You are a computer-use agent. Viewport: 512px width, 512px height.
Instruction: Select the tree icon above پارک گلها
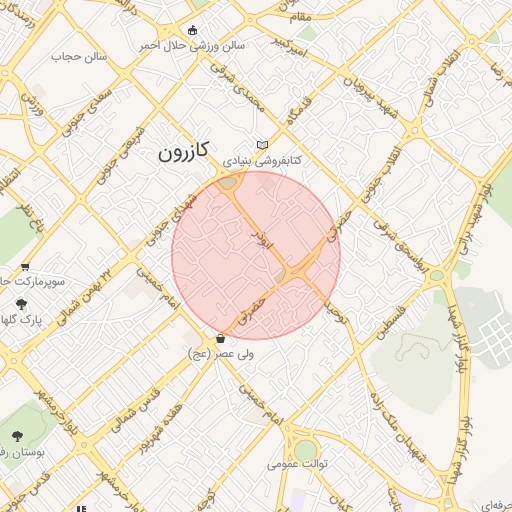pos(21,304)
